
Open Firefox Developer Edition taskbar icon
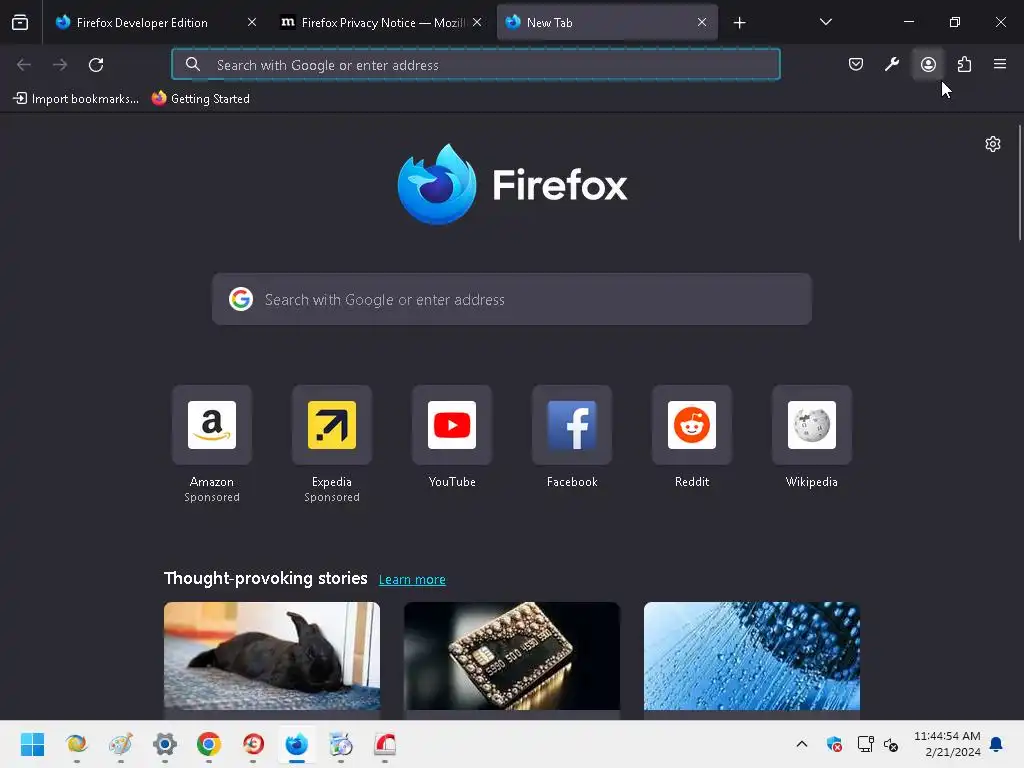click(297, 744)
